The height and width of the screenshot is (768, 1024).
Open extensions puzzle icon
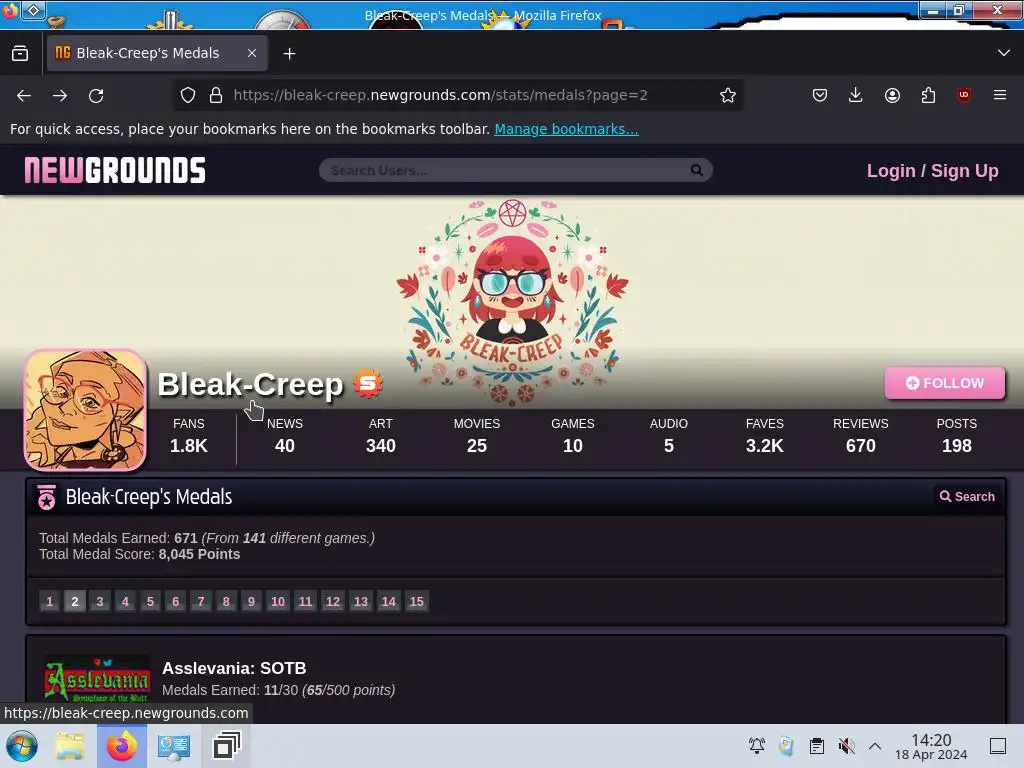[928, 95]
